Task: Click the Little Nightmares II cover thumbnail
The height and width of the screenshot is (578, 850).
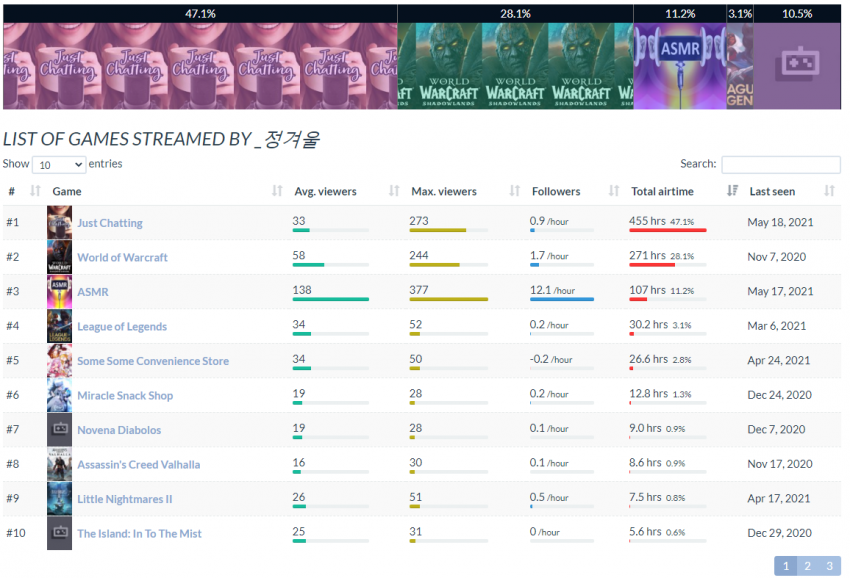Action: click(59, 499)
